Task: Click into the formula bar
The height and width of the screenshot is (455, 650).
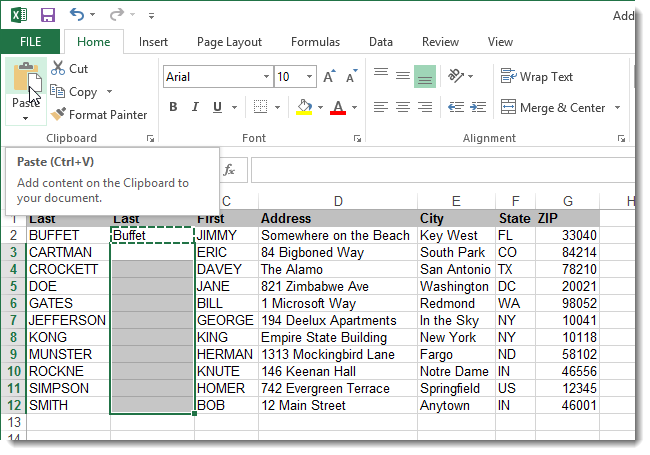Action: 443,170
